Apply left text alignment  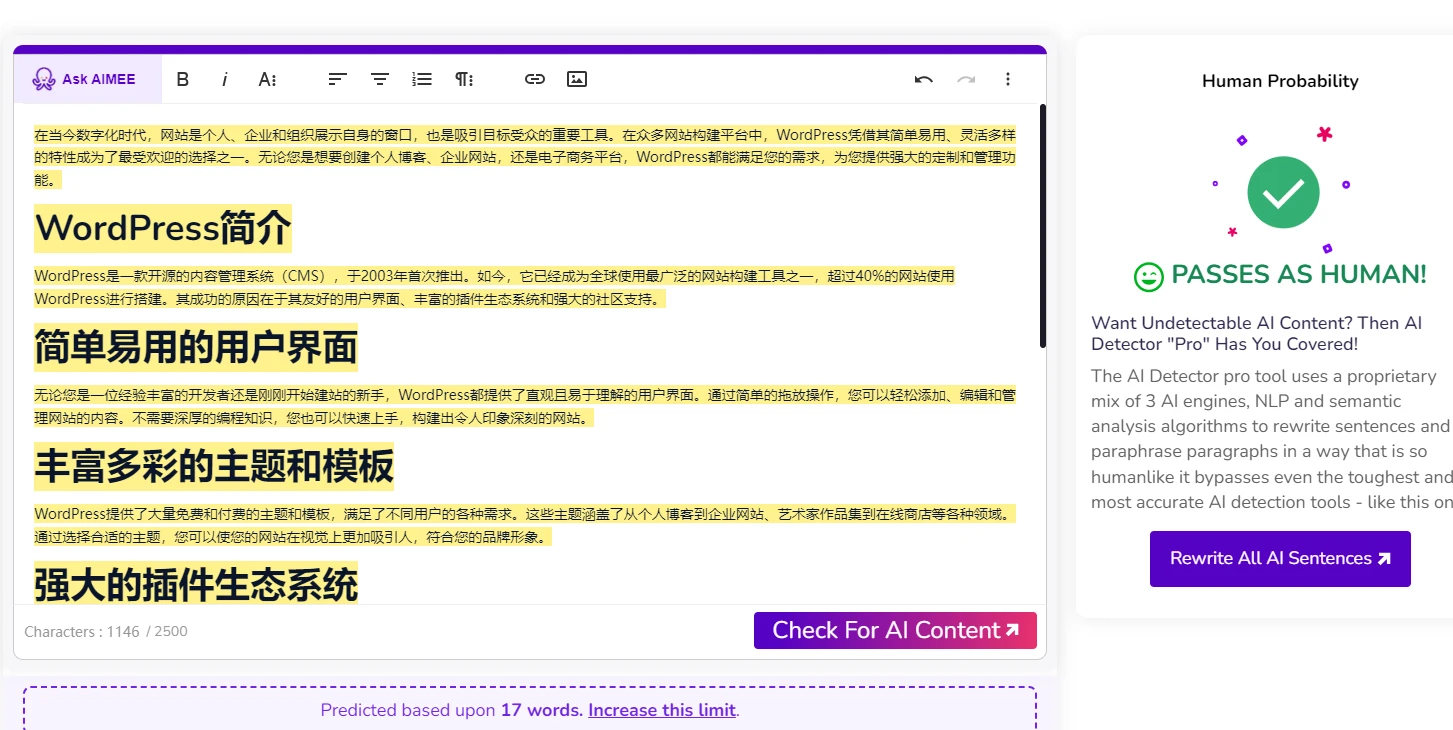pyautogui.click(x=338, y=79)
